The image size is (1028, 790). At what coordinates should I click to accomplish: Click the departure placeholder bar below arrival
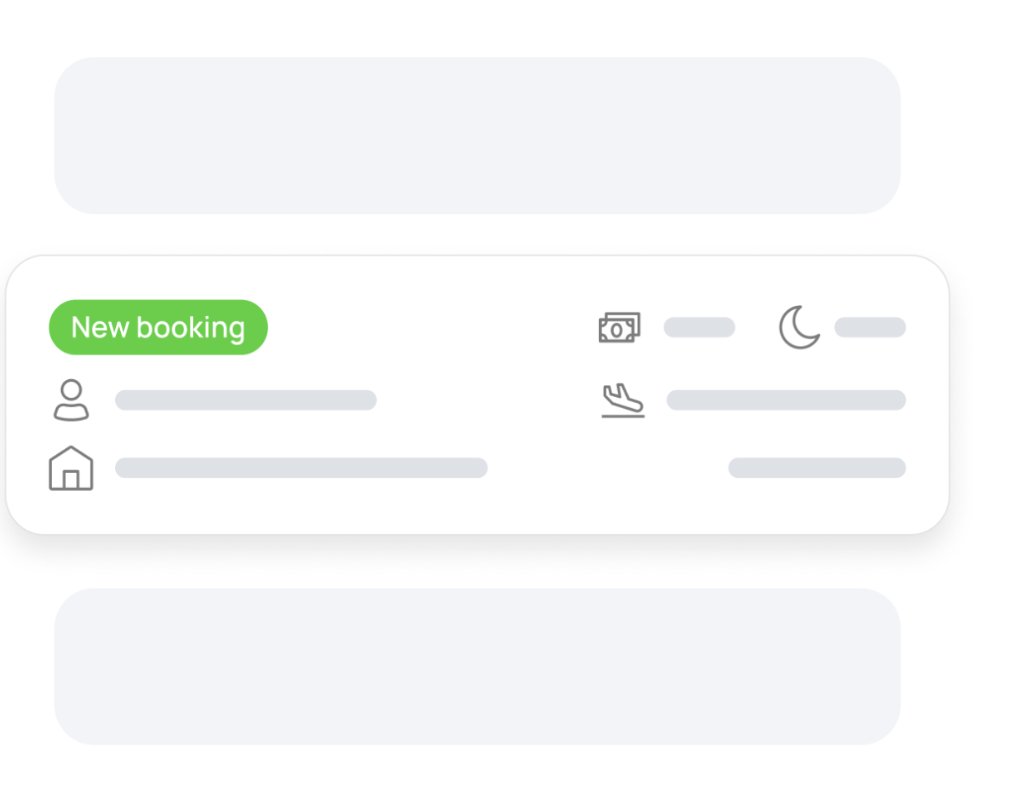(817, 467)
